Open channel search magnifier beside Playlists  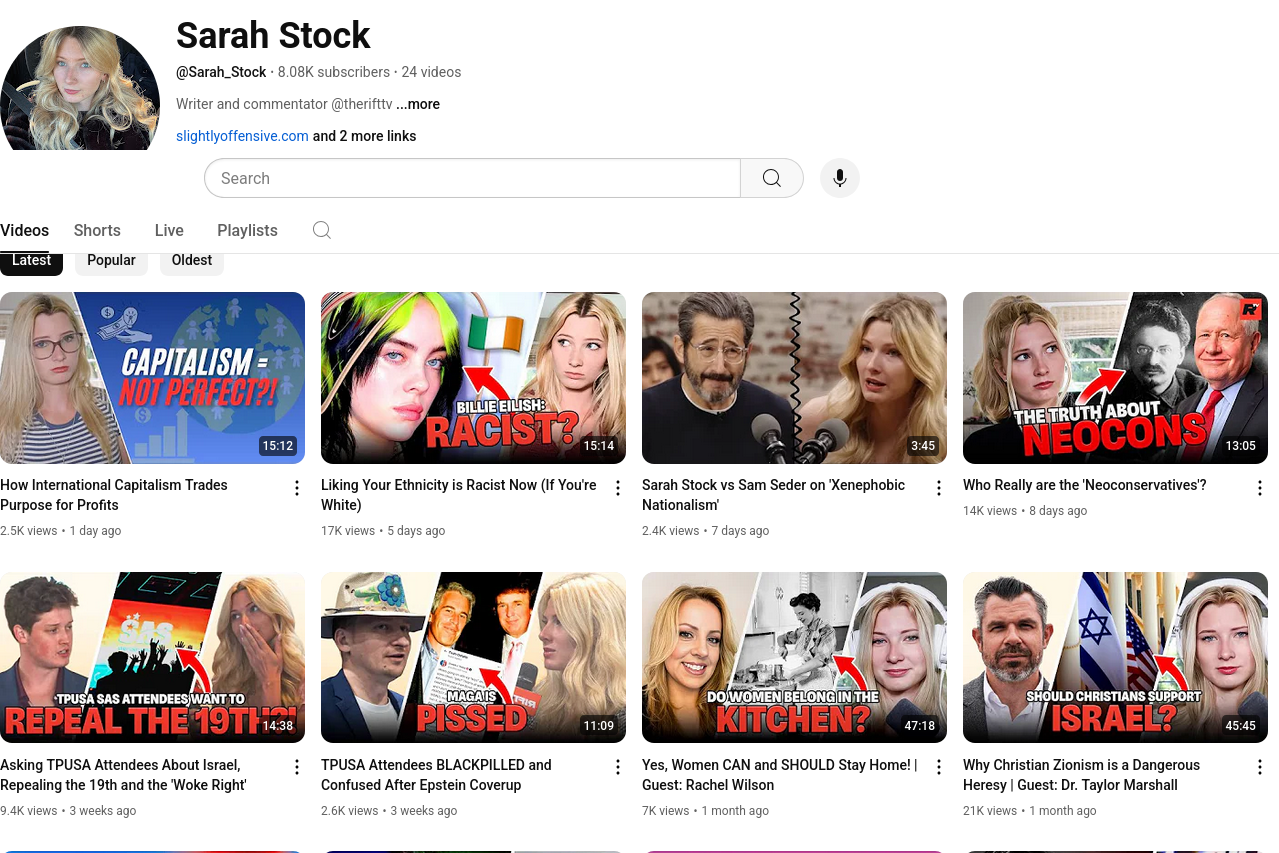pyautogui.click(x=322, y=230)
